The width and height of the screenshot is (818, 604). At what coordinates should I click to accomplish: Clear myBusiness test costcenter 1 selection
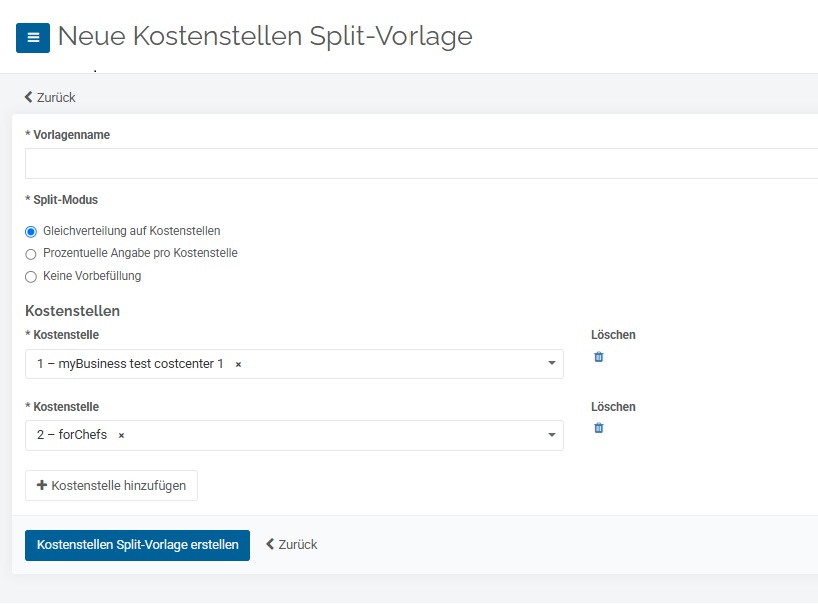(238, 365)
